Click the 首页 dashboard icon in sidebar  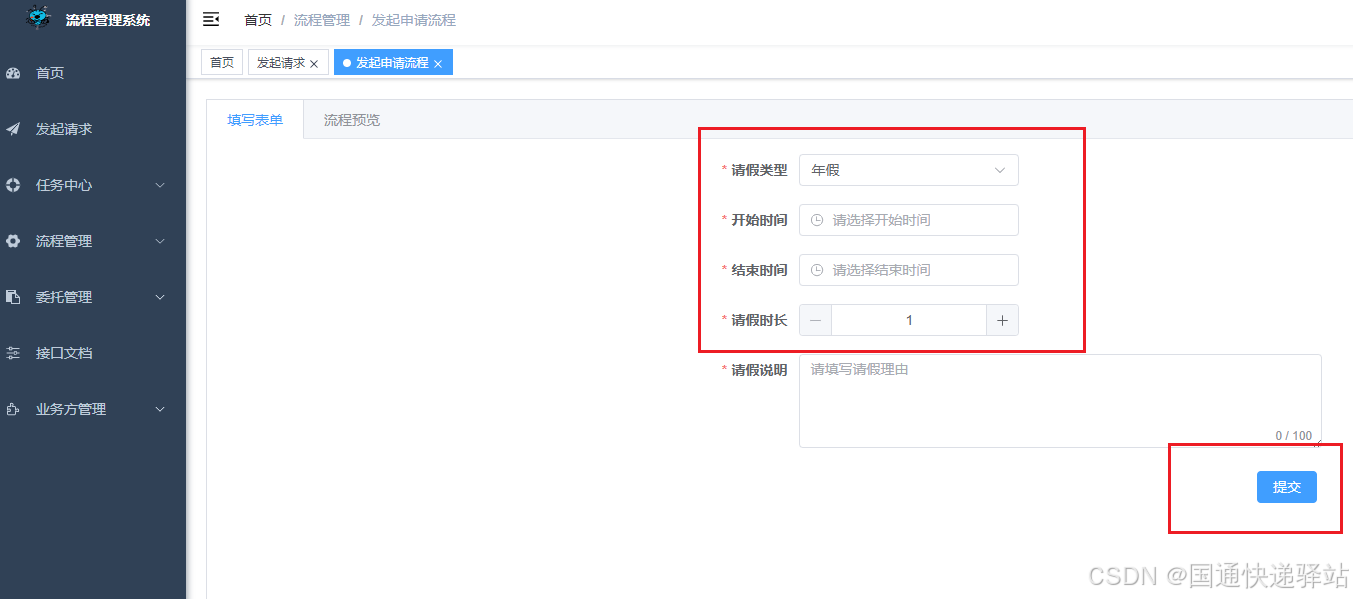point(13,72)
